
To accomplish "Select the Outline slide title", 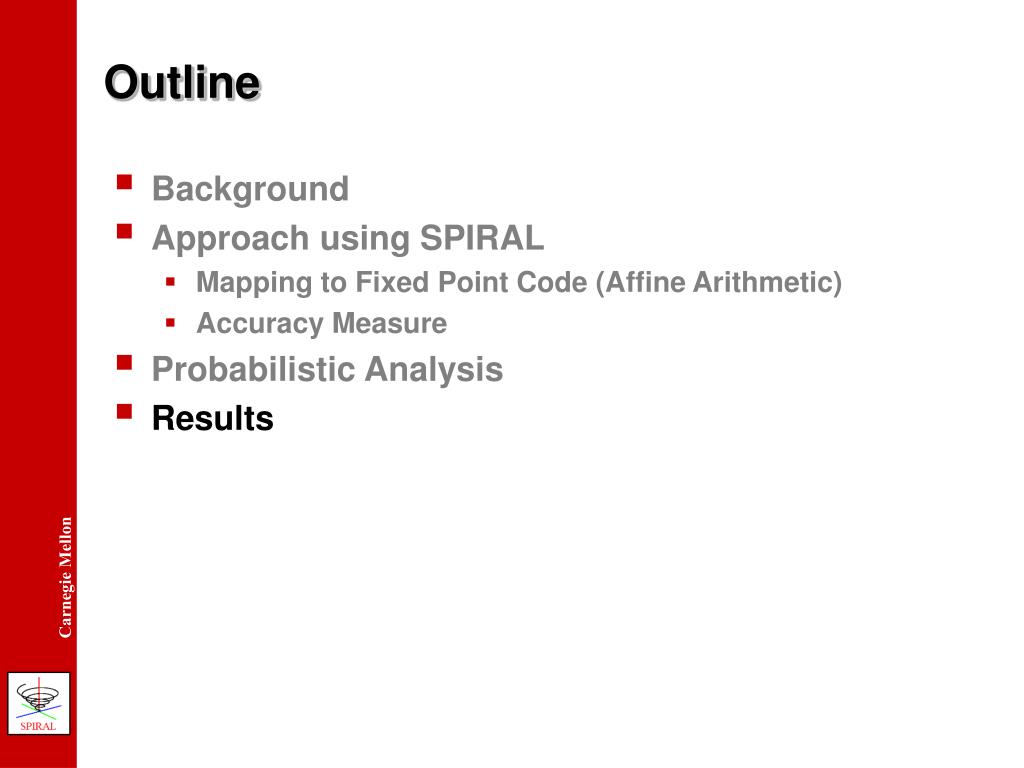I will click(182, 83).
